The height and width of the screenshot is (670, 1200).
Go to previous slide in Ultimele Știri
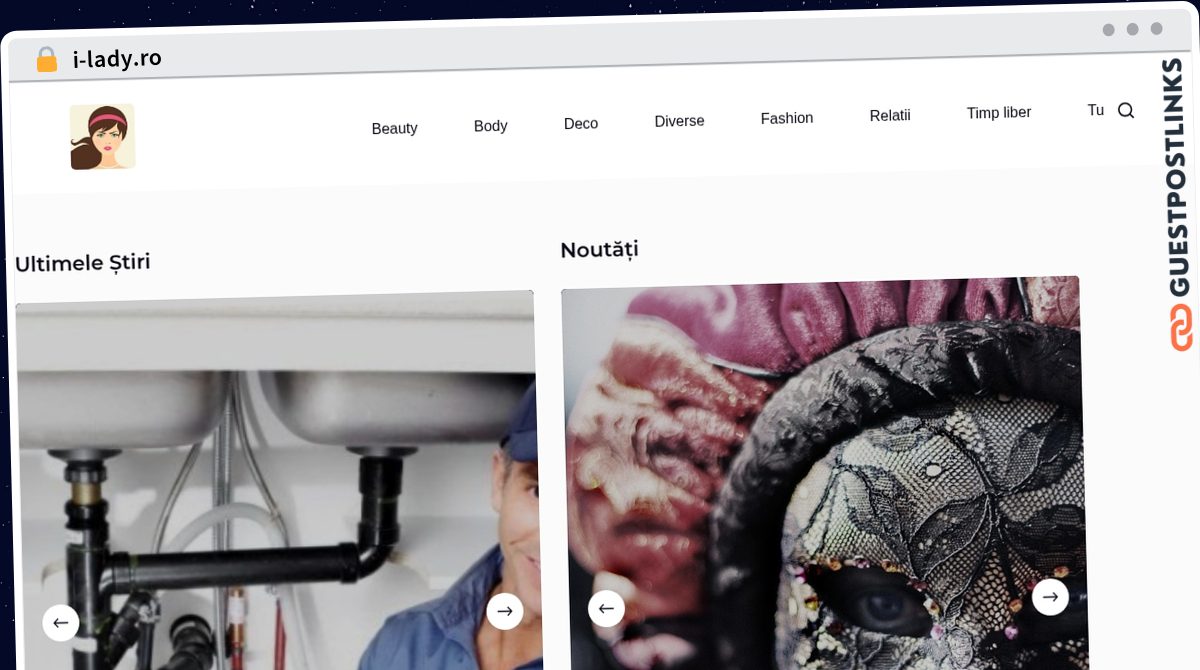(60, 623)
